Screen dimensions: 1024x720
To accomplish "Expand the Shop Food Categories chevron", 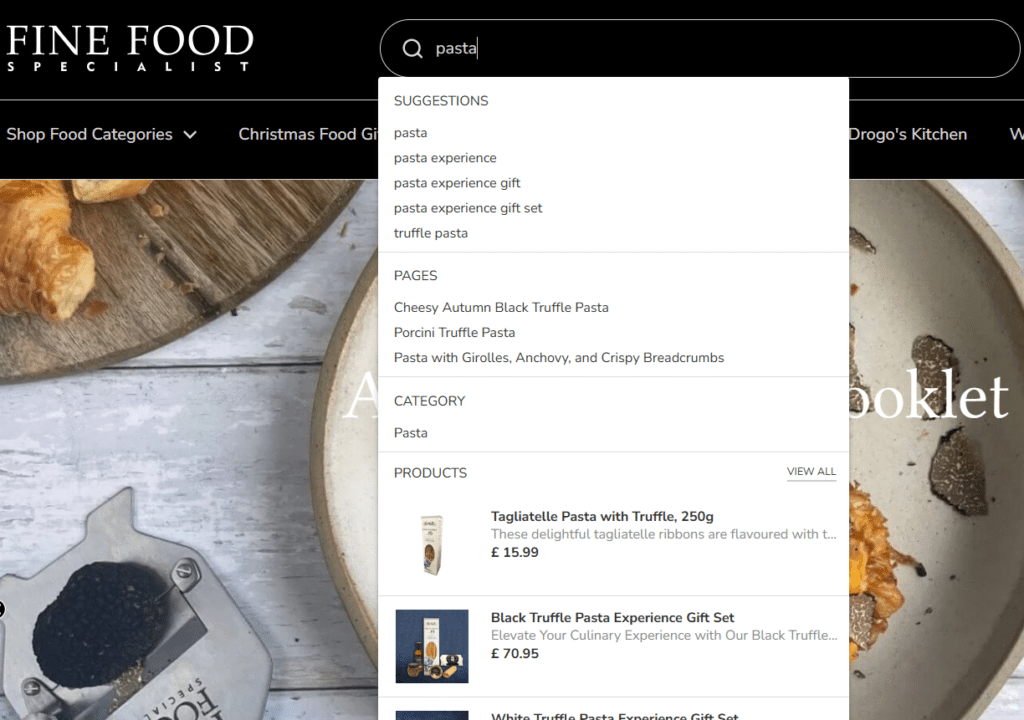I will [x=190, y=135].
